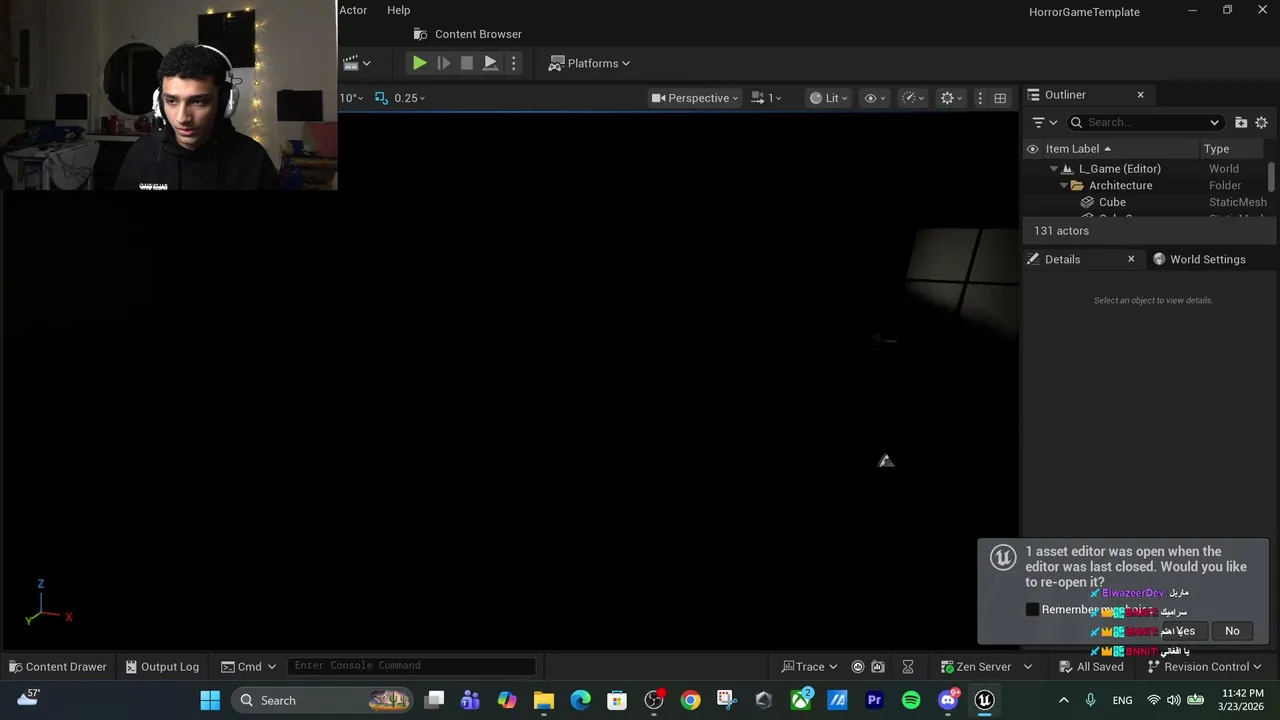Open the Output Log
Viewport: 1280px width, 720px height.
coord(161,667)
